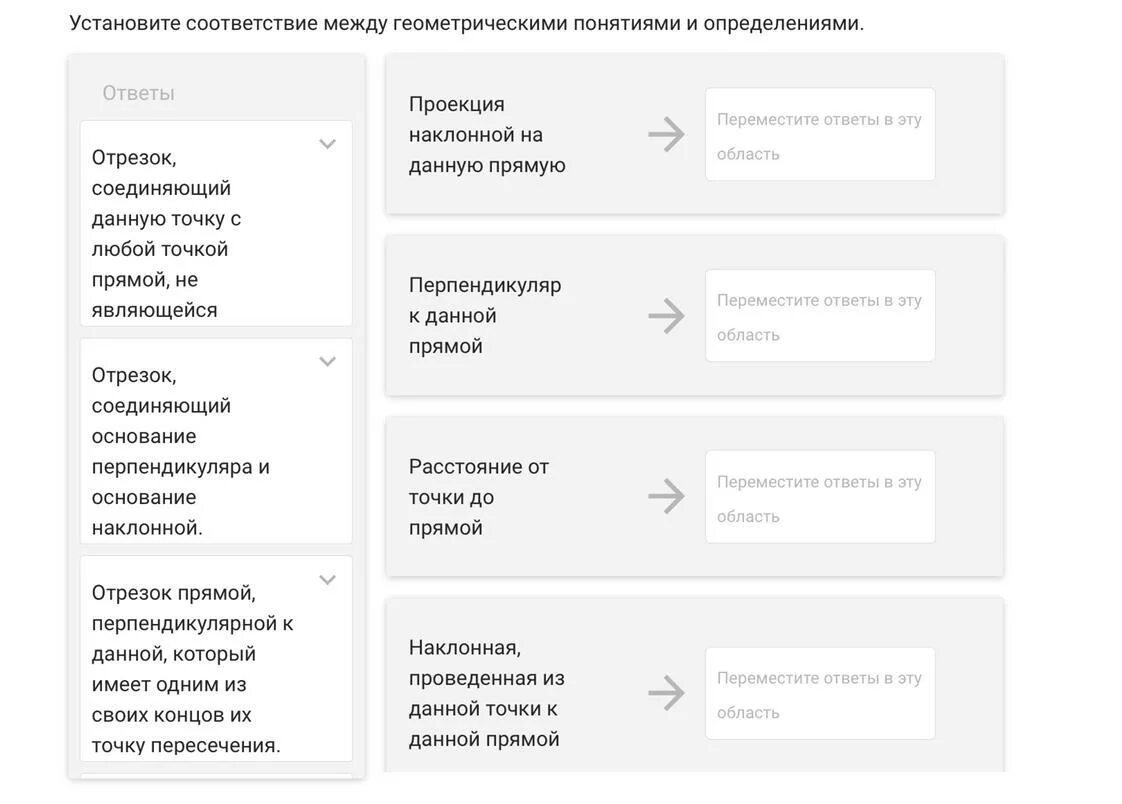Click the instruction text "Установите соответствие"
Viewport: 1122px width, 804px height.
click(466, 23)
